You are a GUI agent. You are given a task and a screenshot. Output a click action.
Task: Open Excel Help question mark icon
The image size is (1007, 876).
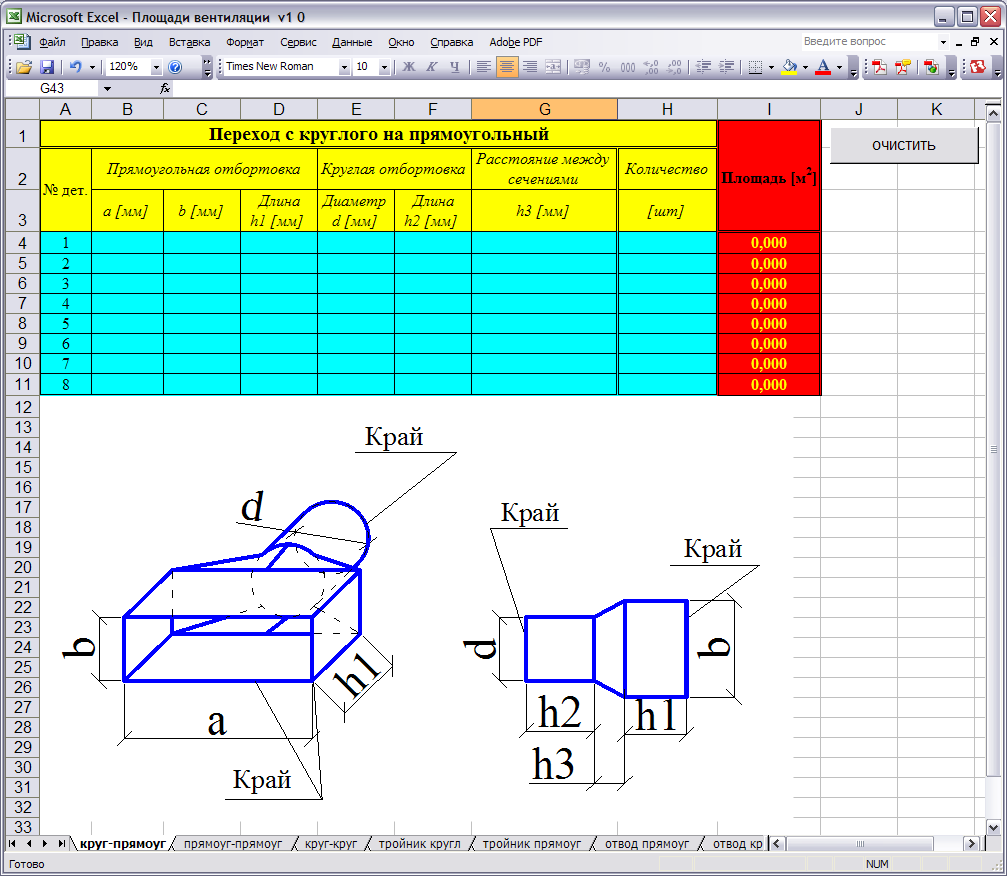pyautogui.click(x=175, y=67)
